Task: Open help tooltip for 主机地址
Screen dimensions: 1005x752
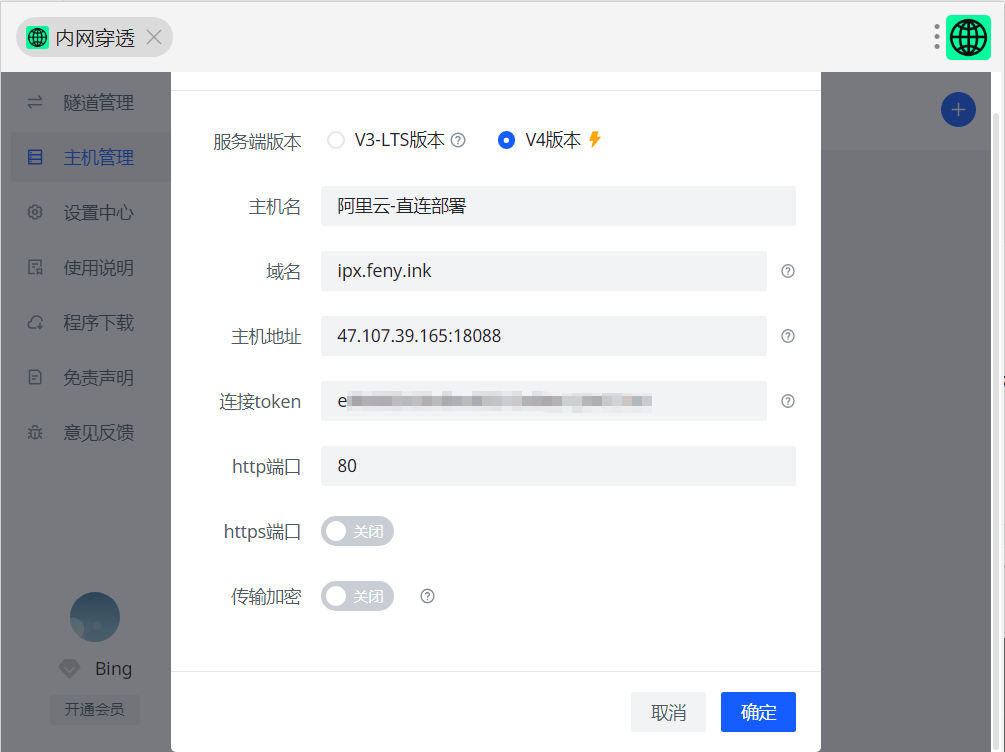Action: click(788, 336)
